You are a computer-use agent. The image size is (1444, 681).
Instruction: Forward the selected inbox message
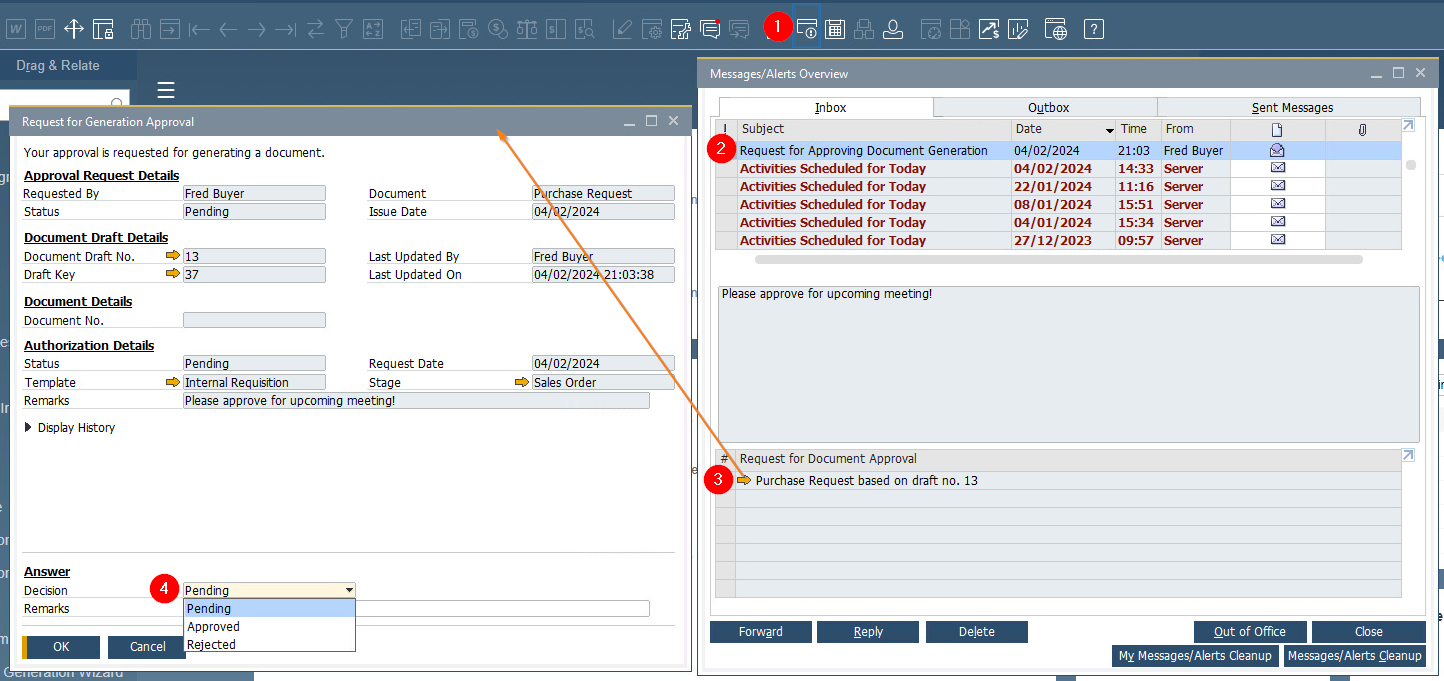pyautogui.click(x=760, y=631)
